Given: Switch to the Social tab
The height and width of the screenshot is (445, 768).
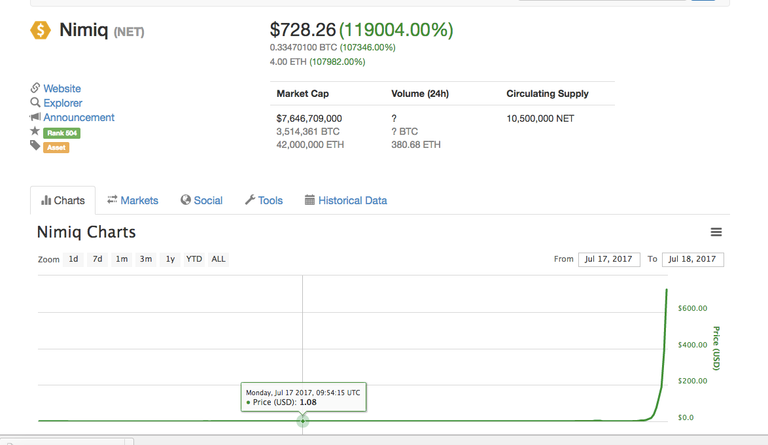Looking at the screenshot, I should (x=202, y=200).
